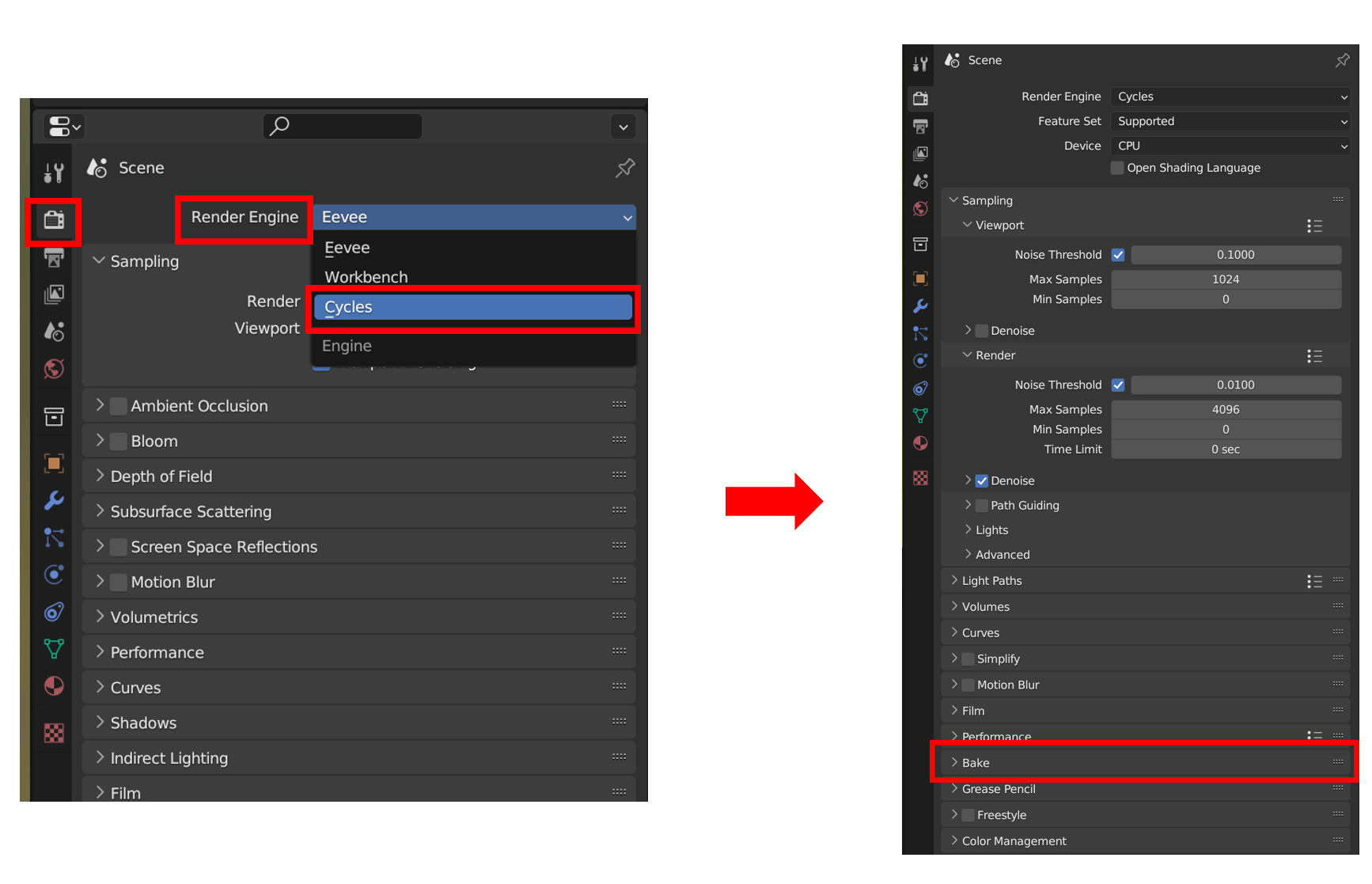Open Texture checker tab in Eevee panel
The height and width of the screenshot is (884, 1372).
54,733
